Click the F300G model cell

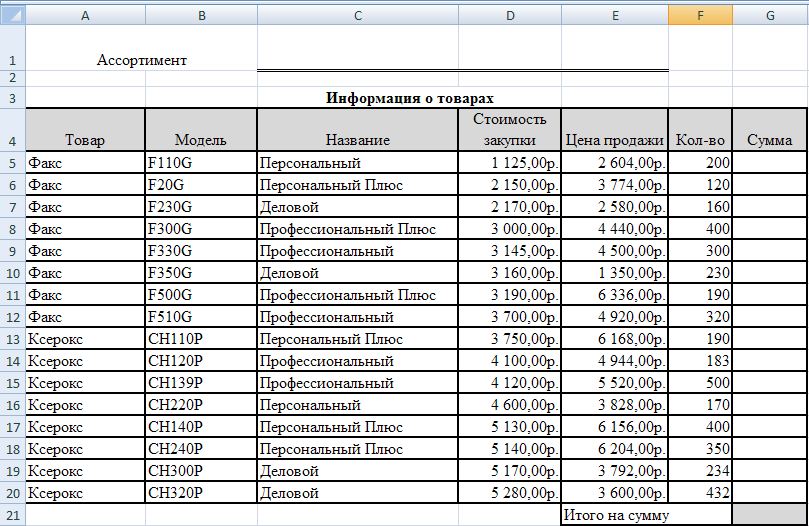click(x=201, y=229)
